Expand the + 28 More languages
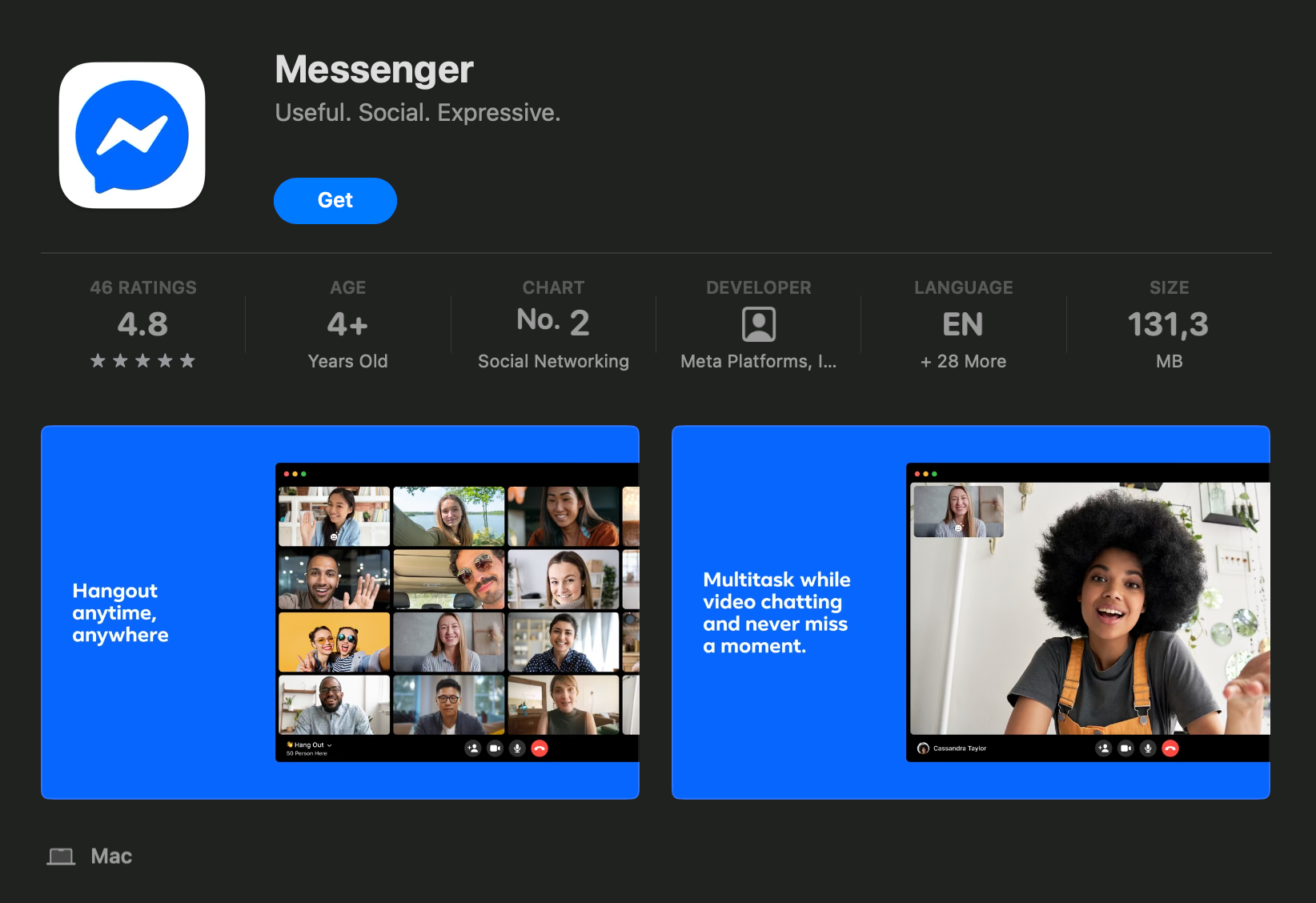The height and width of the screenshot is (903, 1316). (963, 362)
